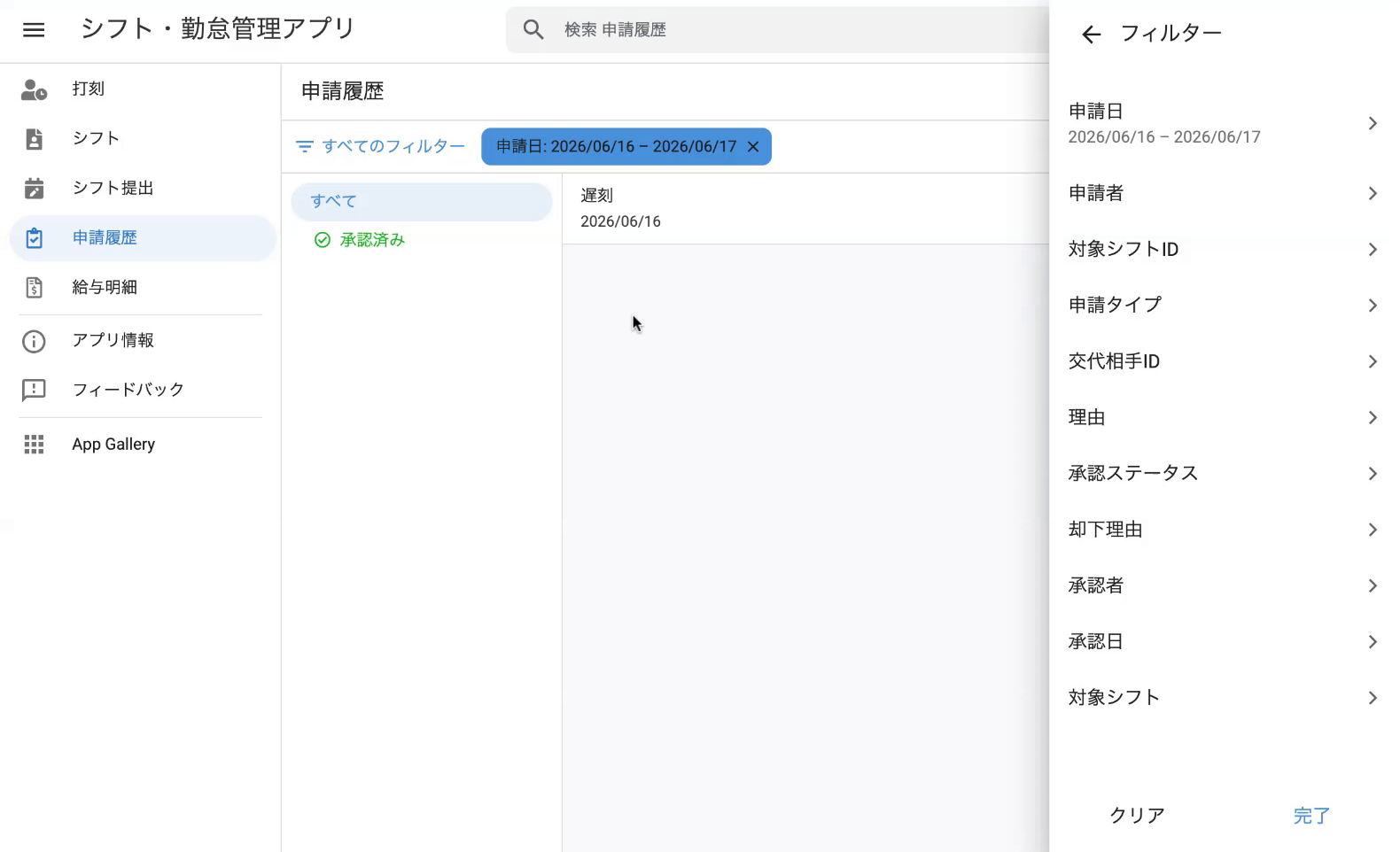
Task: Go back from the フィルター panel
Action: [x=1091, y=35]
